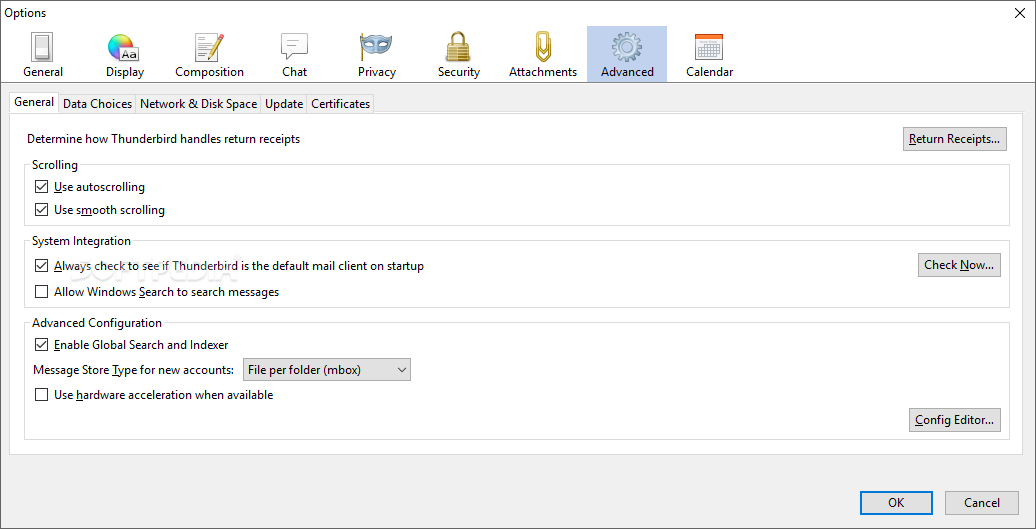Switch to the Update tab
Viewport: 1036px width, 529px height.
coord(284,104)
